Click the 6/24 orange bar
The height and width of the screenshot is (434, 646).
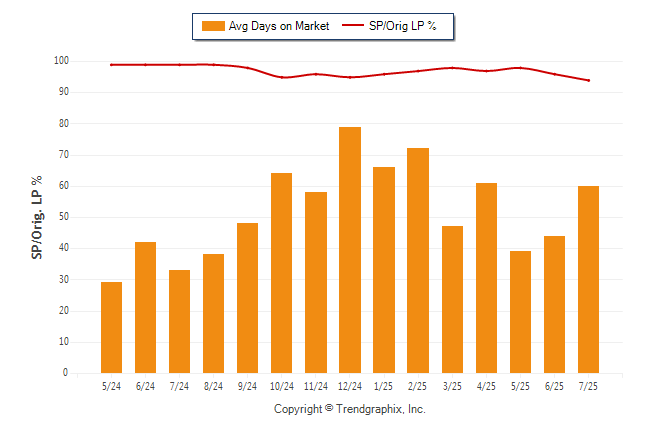click(145, 307)
